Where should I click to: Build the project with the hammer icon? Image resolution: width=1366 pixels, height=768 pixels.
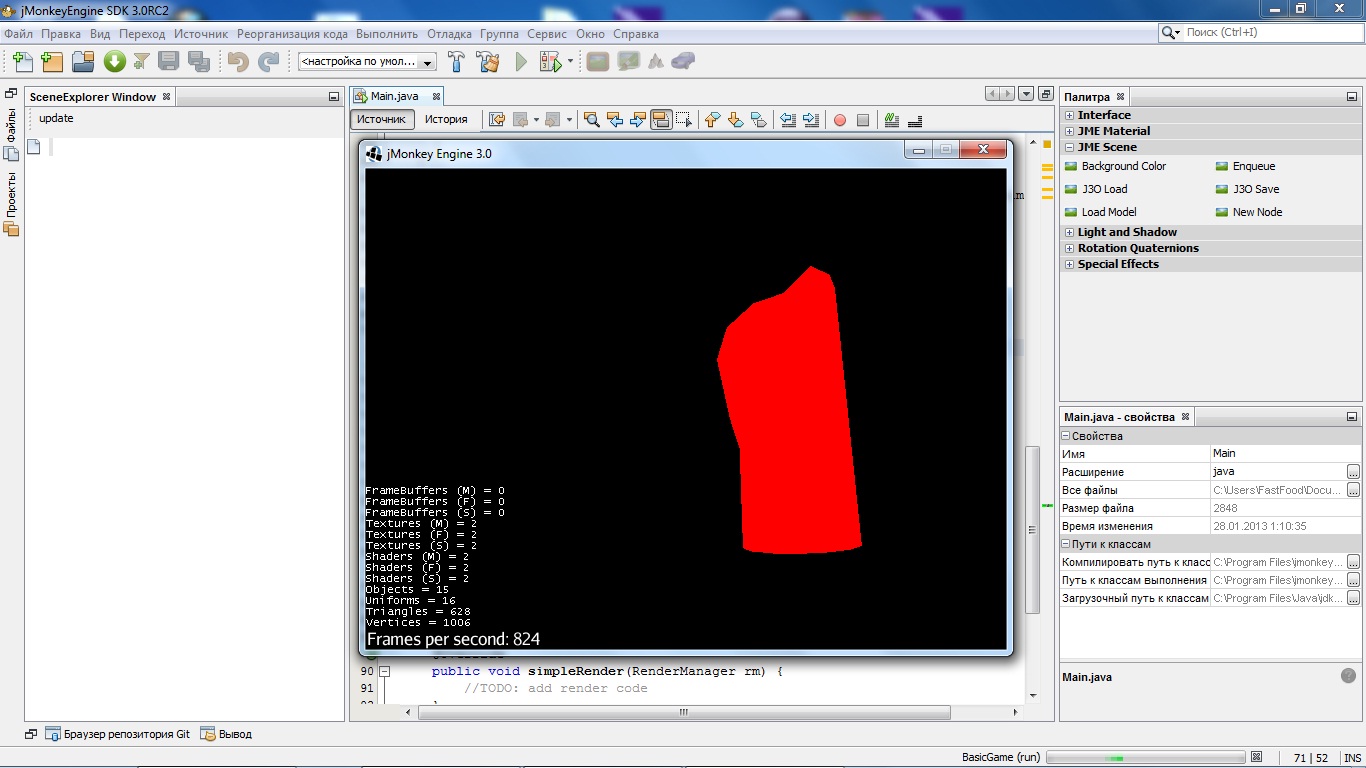click(457, 61)
